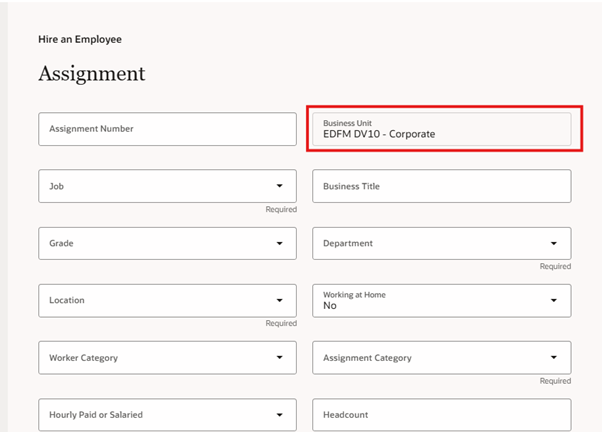Focus the Assignment Number text field

point(167,129)
